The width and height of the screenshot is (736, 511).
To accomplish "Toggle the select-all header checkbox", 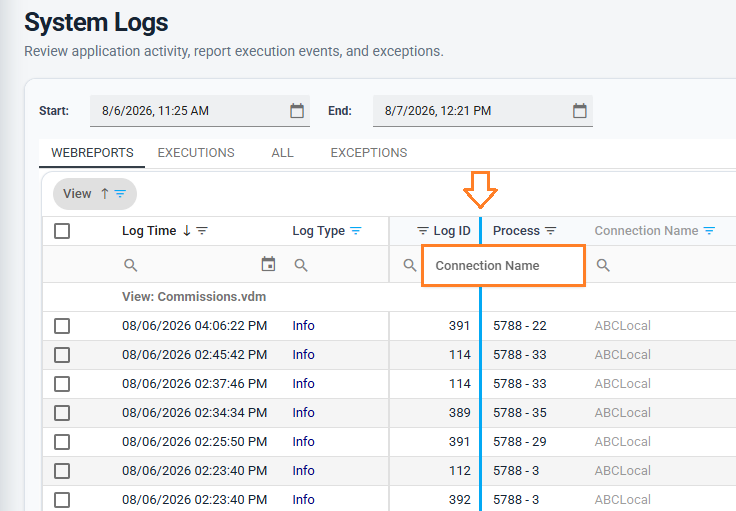I will [x=62, y=231].
